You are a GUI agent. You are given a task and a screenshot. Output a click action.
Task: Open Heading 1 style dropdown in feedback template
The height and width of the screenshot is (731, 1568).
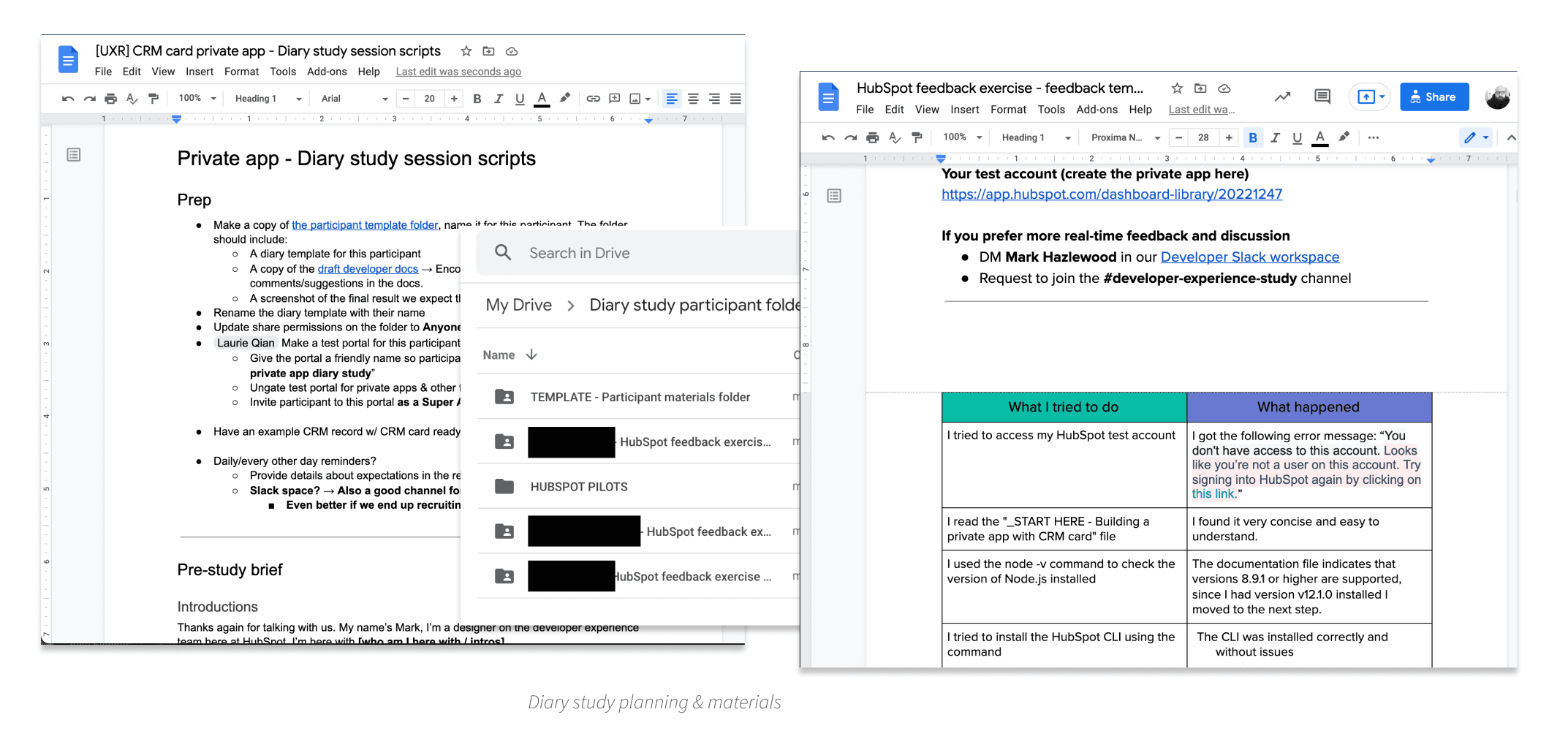pos(1036,137)
